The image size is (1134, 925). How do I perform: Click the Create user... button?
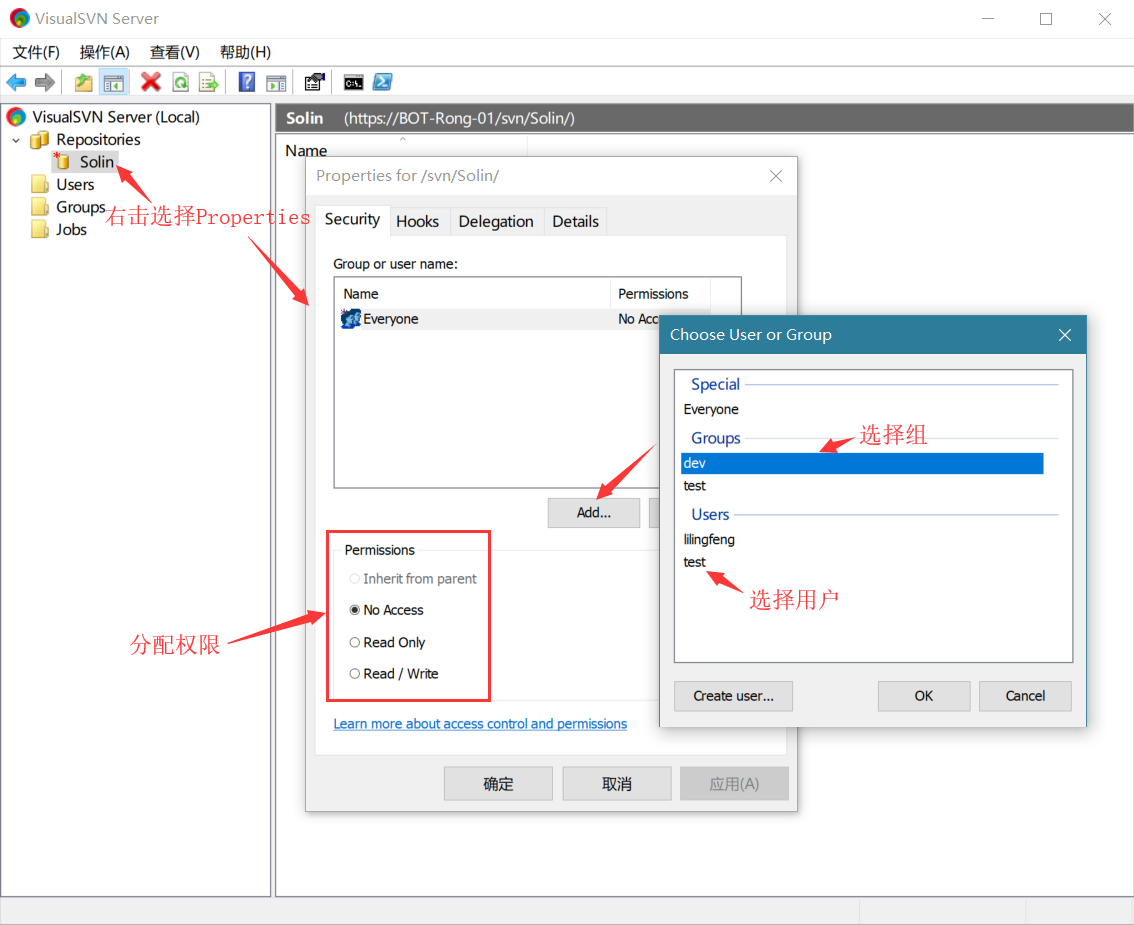(x=733, y=696)
